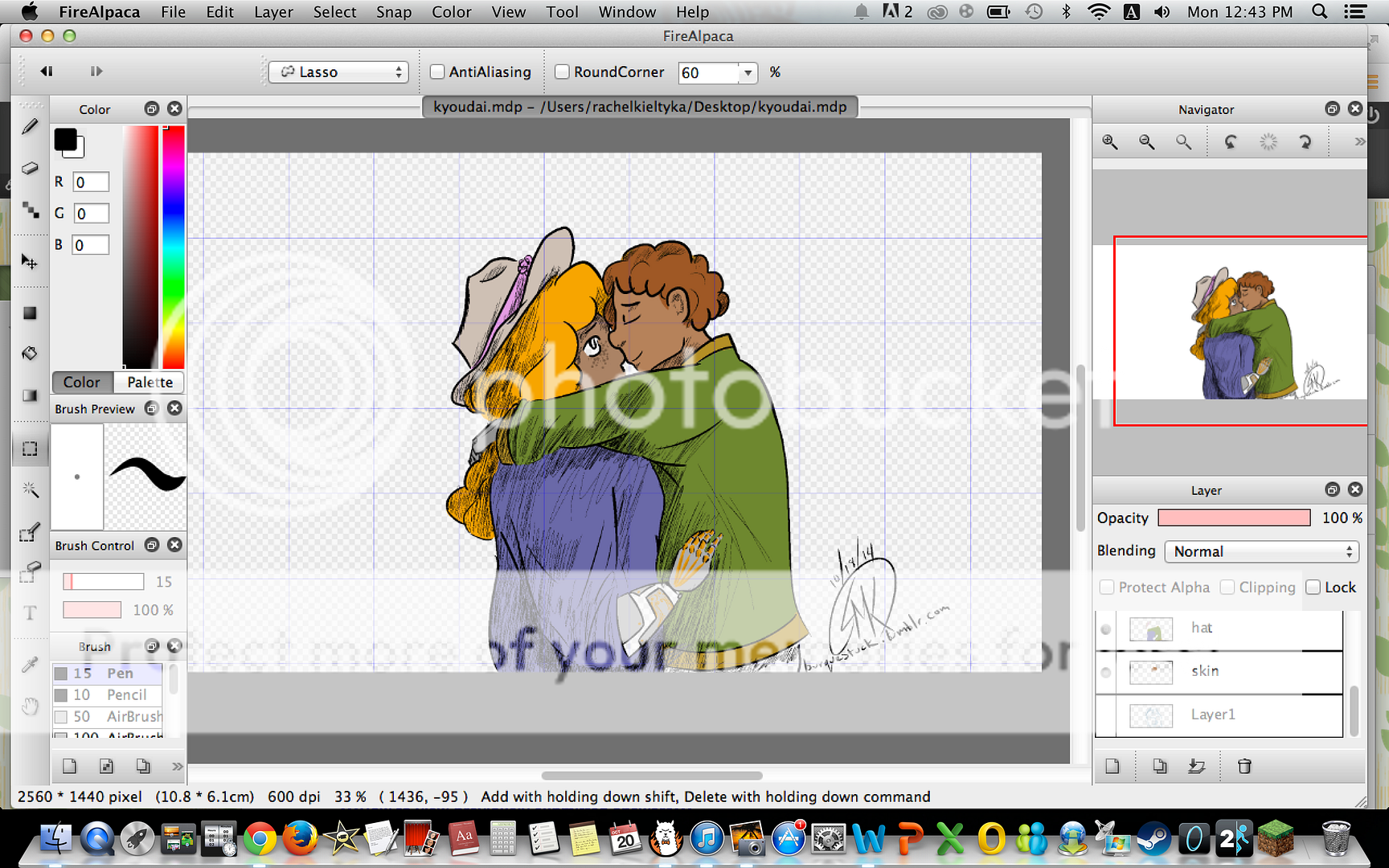Merge layer down in Layer panel
The height and width of the screenshot is (868, 1389).
[1197, 767]
